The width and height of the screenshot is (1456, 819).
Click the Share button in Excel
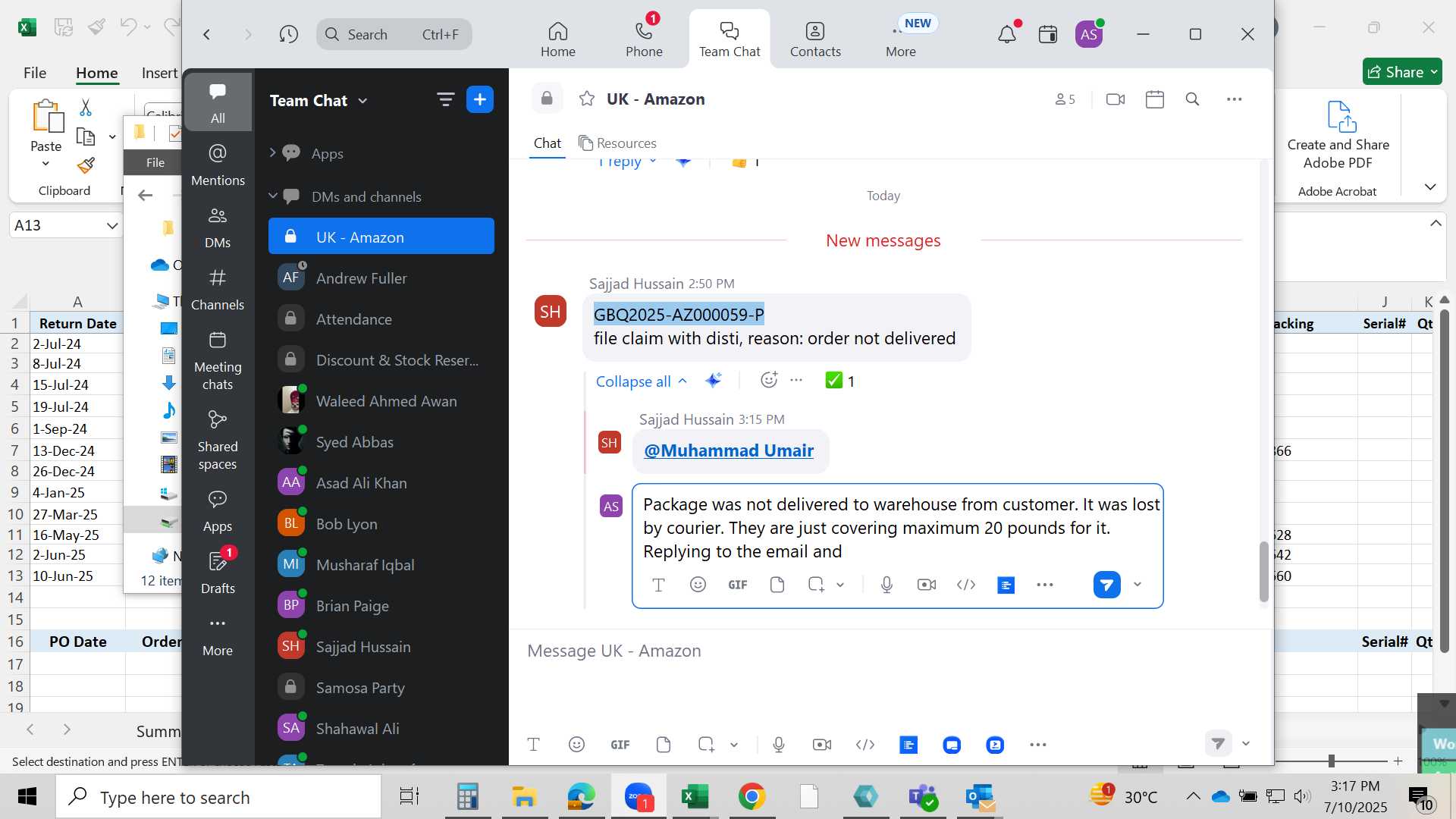point(1402,72)
